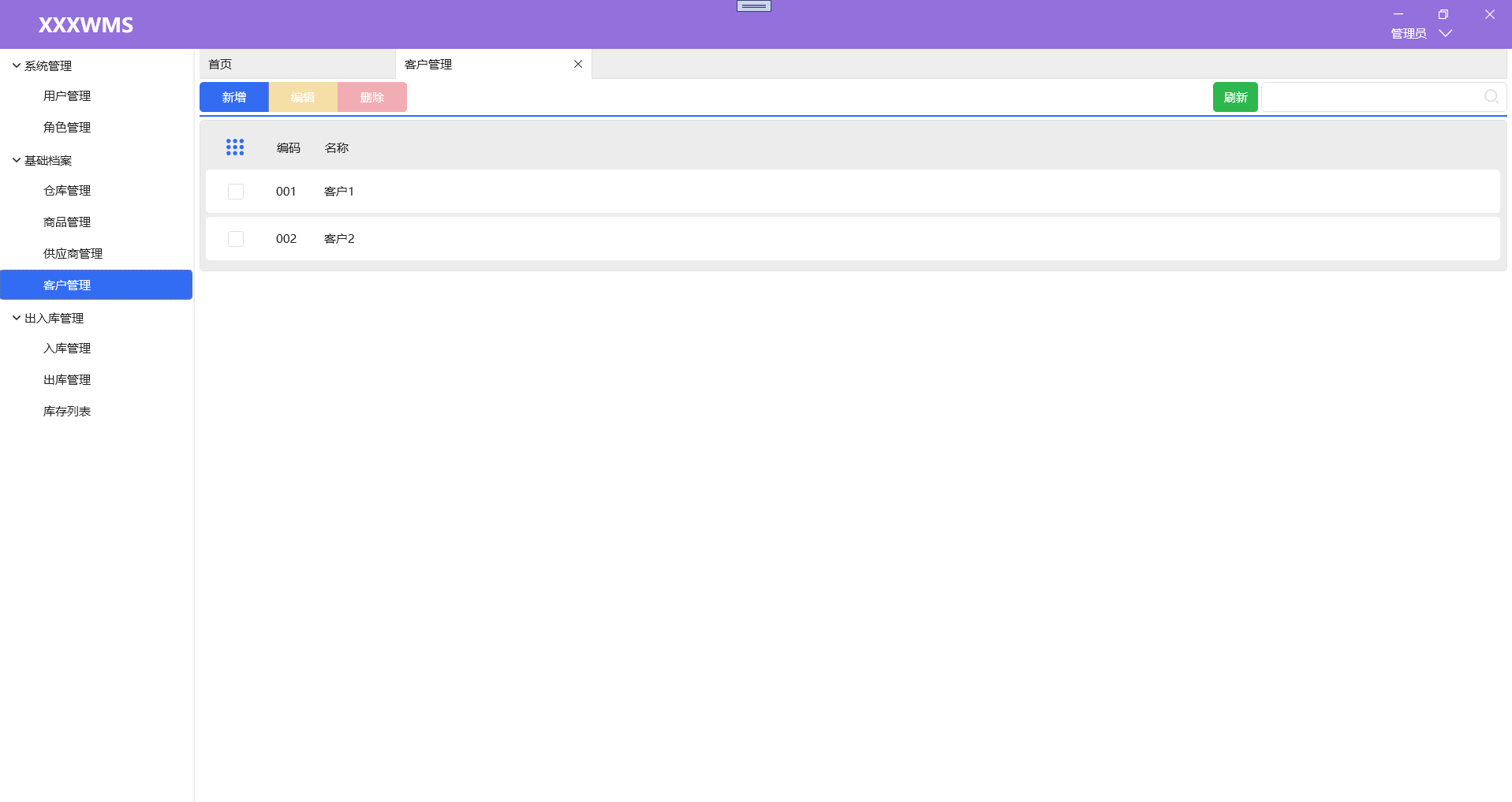This screenshot has height=802, width=1512.
Task: Click the 名称 column header
Action: pyautogui.click(x=337, y=147)
